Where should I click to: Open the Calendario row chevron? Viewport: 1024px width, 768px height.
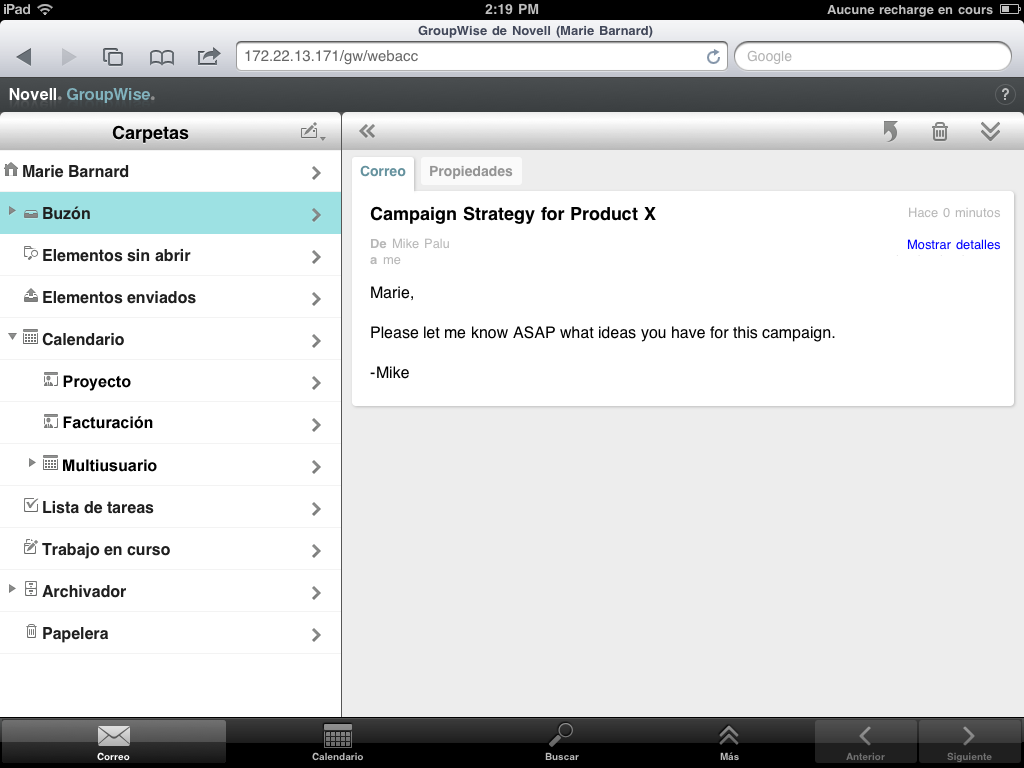[x=316, y=341]
